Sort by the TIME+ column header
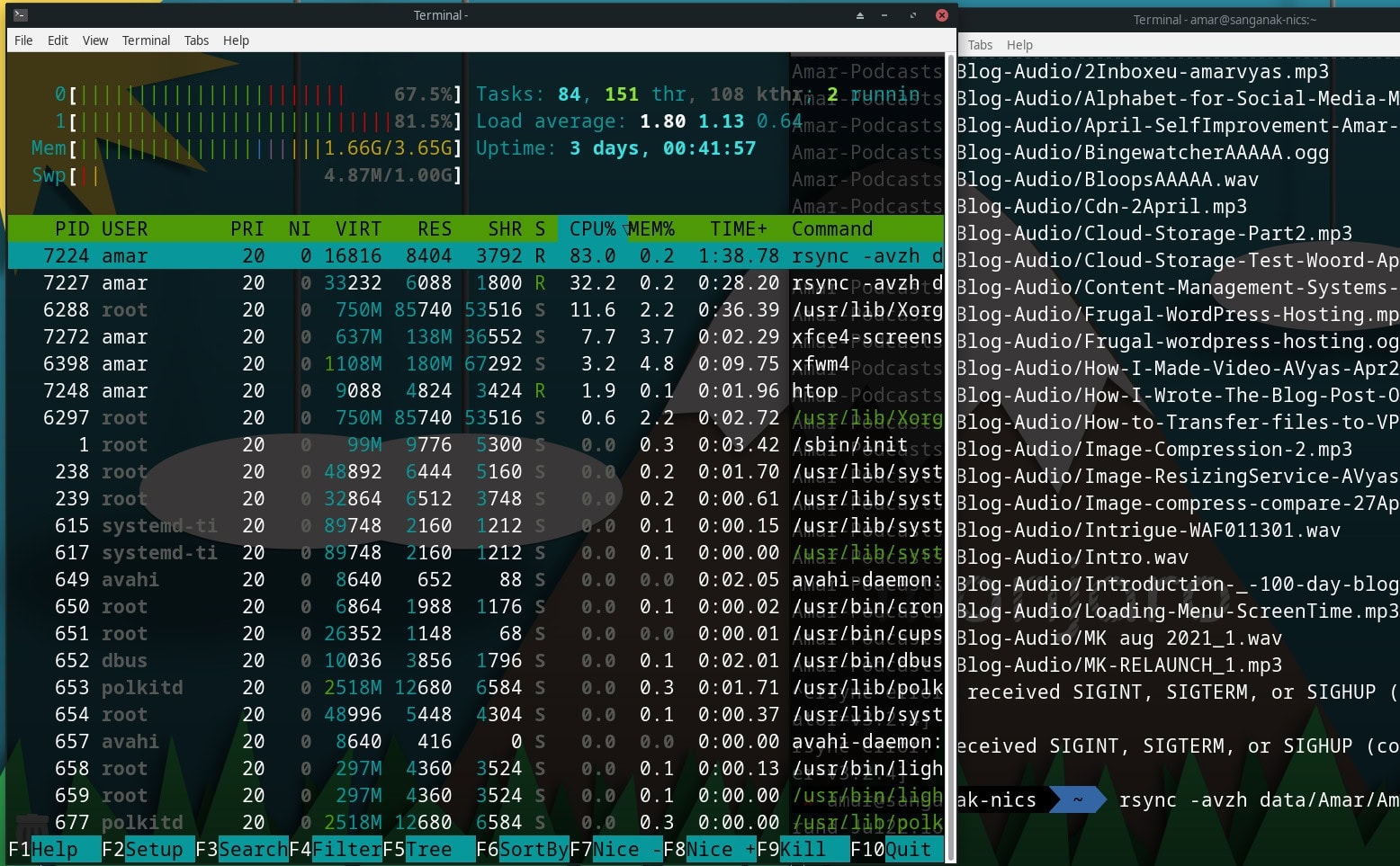This screenshot has height=866, width=1400. [739, 228]
